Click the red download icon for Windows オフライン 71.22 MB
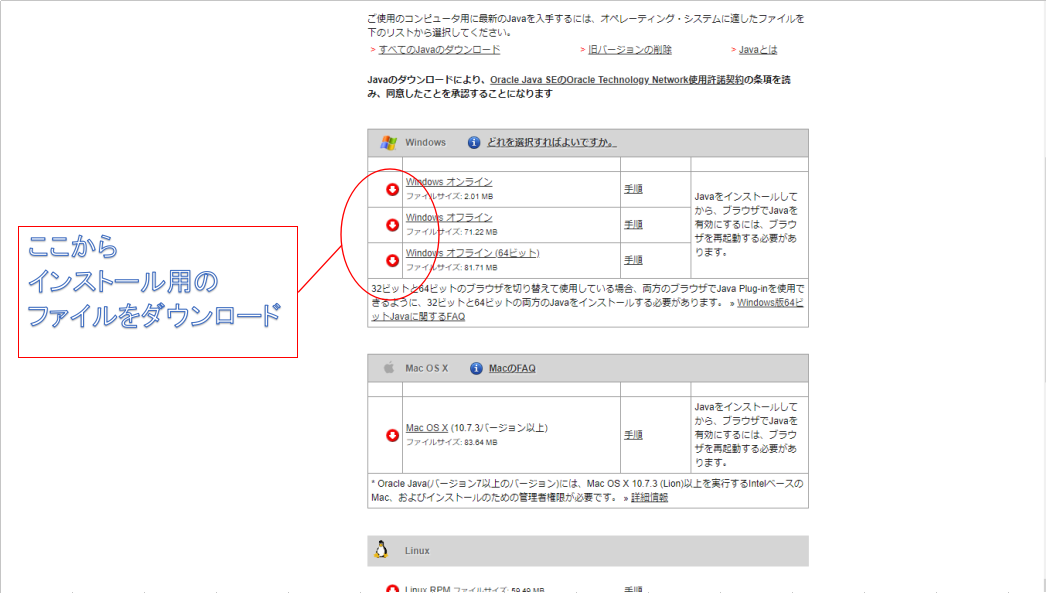Screen dimensions: 1046x593 pyautogui.click(x=392, y=225)
